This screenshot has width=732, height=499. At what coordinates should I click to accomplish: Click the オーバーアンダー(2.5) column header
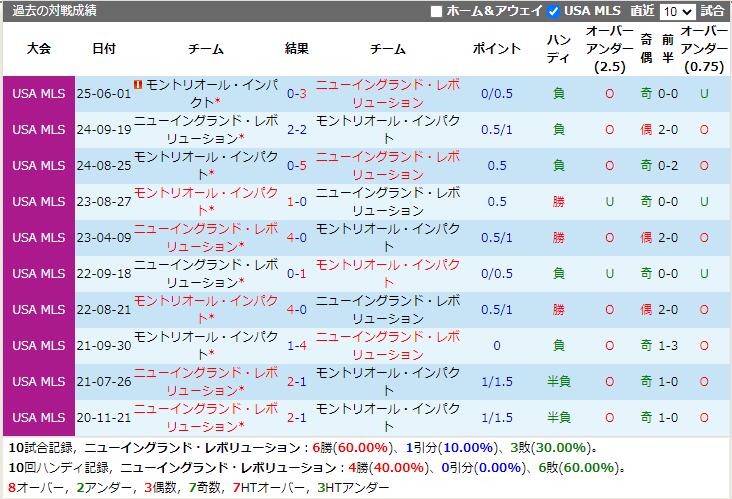click(610, 49)
